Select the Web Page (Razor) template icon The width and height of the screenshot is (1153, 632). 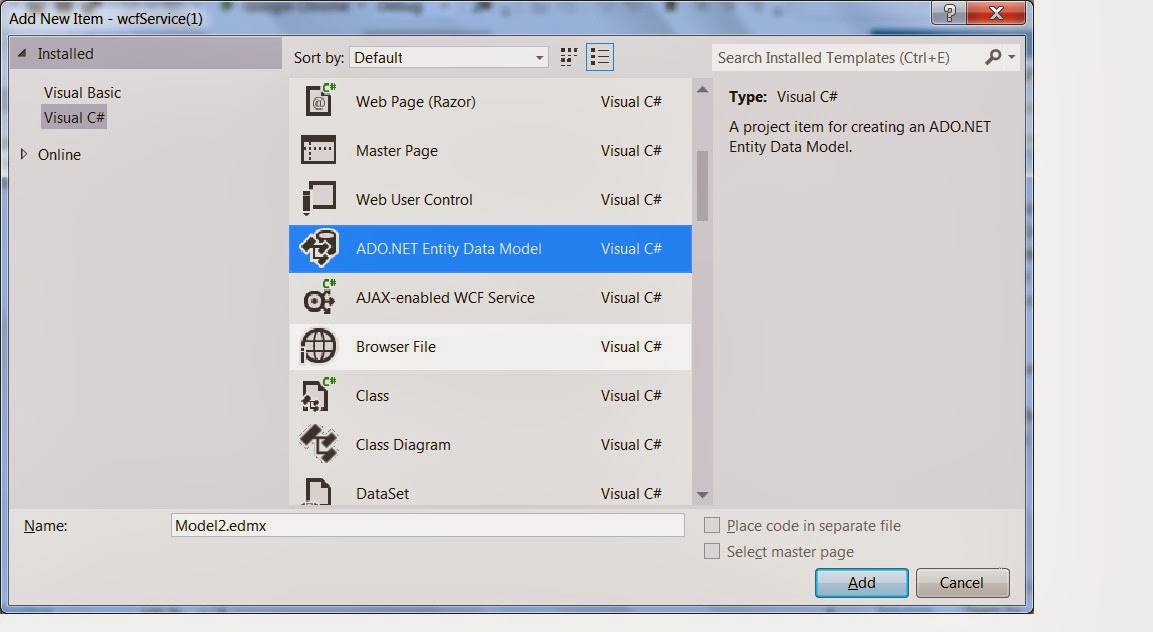tap(319, 101)
